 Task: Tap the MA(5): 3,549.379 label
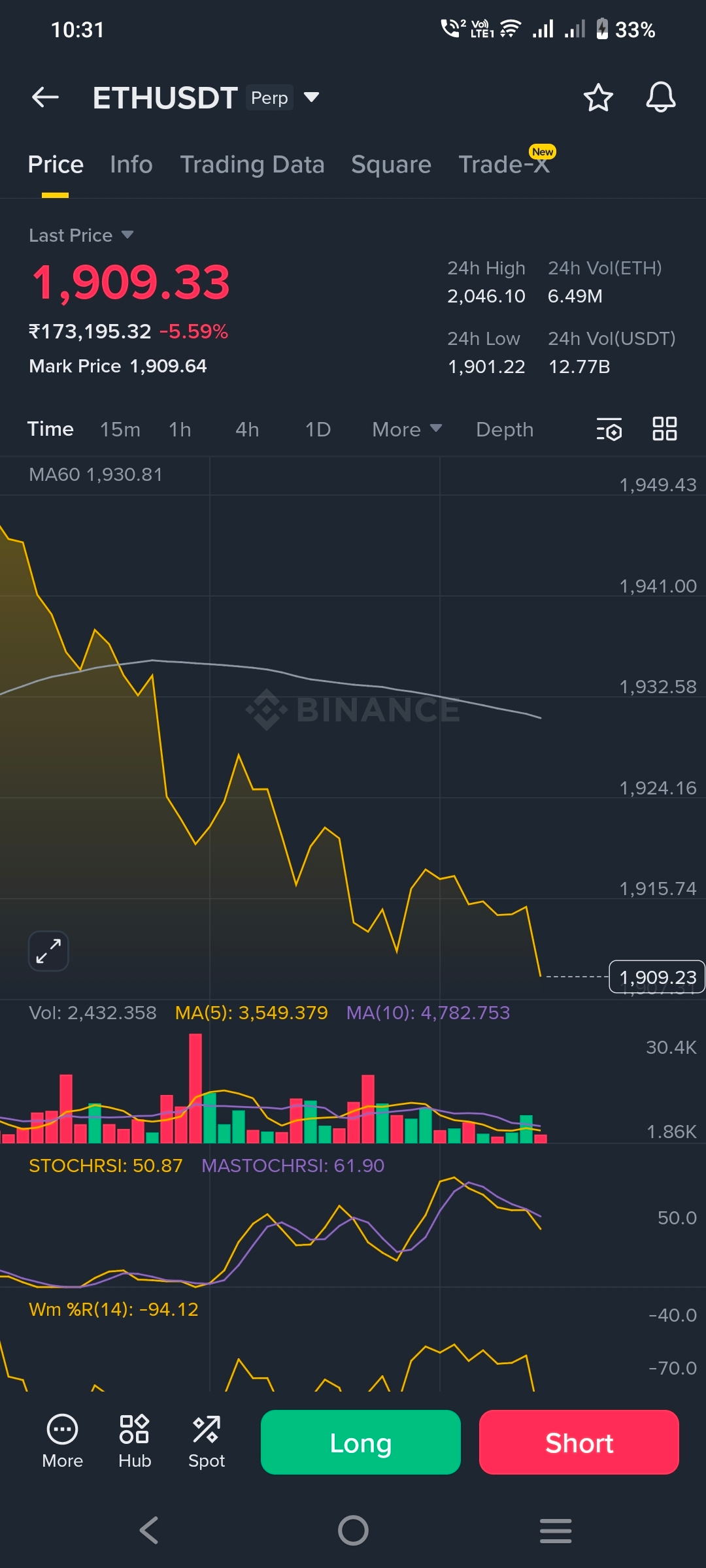[251, 1013]
